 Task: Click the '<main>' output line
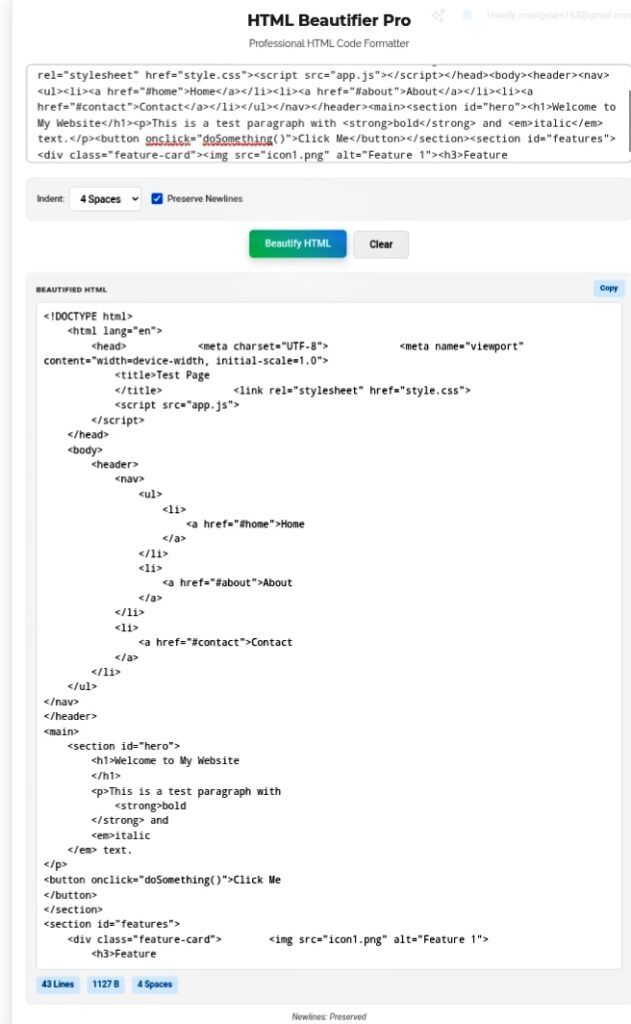tap(61, 731)
